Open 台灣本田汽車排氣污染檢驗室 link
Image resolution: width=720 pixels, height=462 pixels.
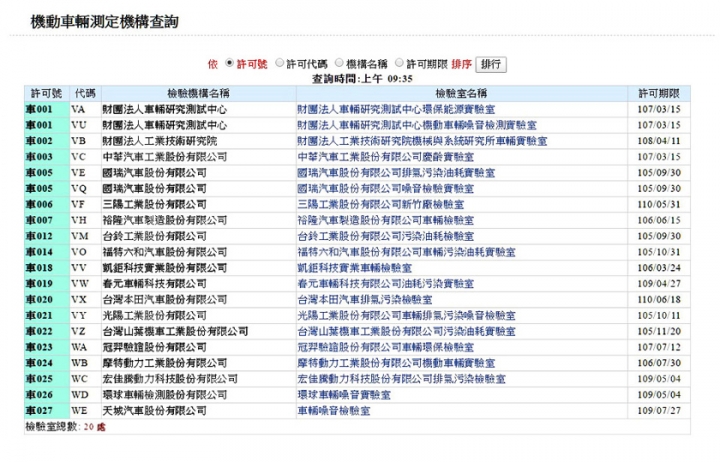365,299
